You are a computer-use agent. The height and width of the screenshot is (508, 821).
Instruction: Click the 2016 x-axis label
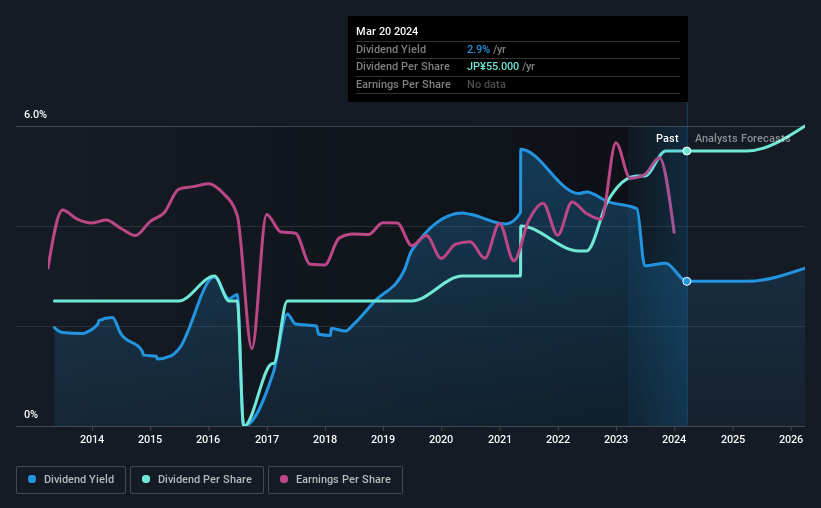[x=208, y=439]
